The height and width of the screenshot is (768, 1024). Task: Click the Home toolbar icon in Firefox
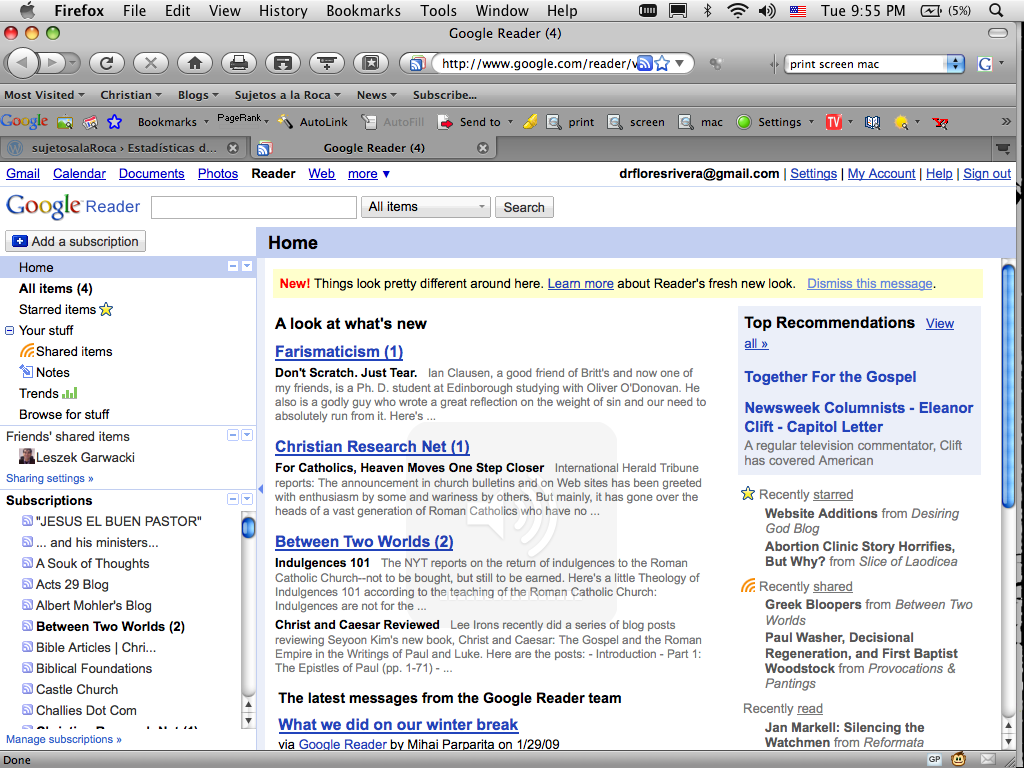click(x=194, y=63)
